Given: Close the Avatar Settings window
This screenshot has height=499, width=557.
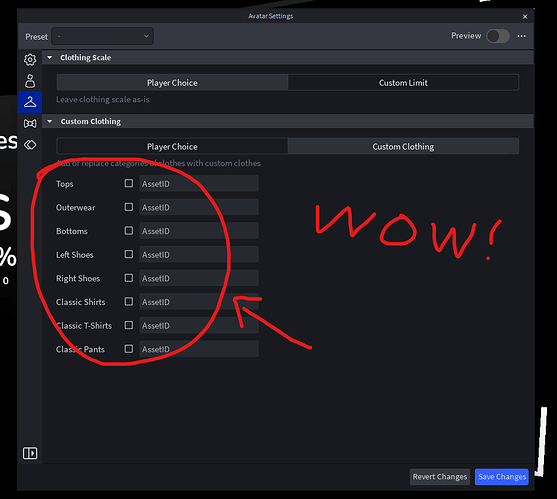Looking at the screenshot, I should pos(525,17).
